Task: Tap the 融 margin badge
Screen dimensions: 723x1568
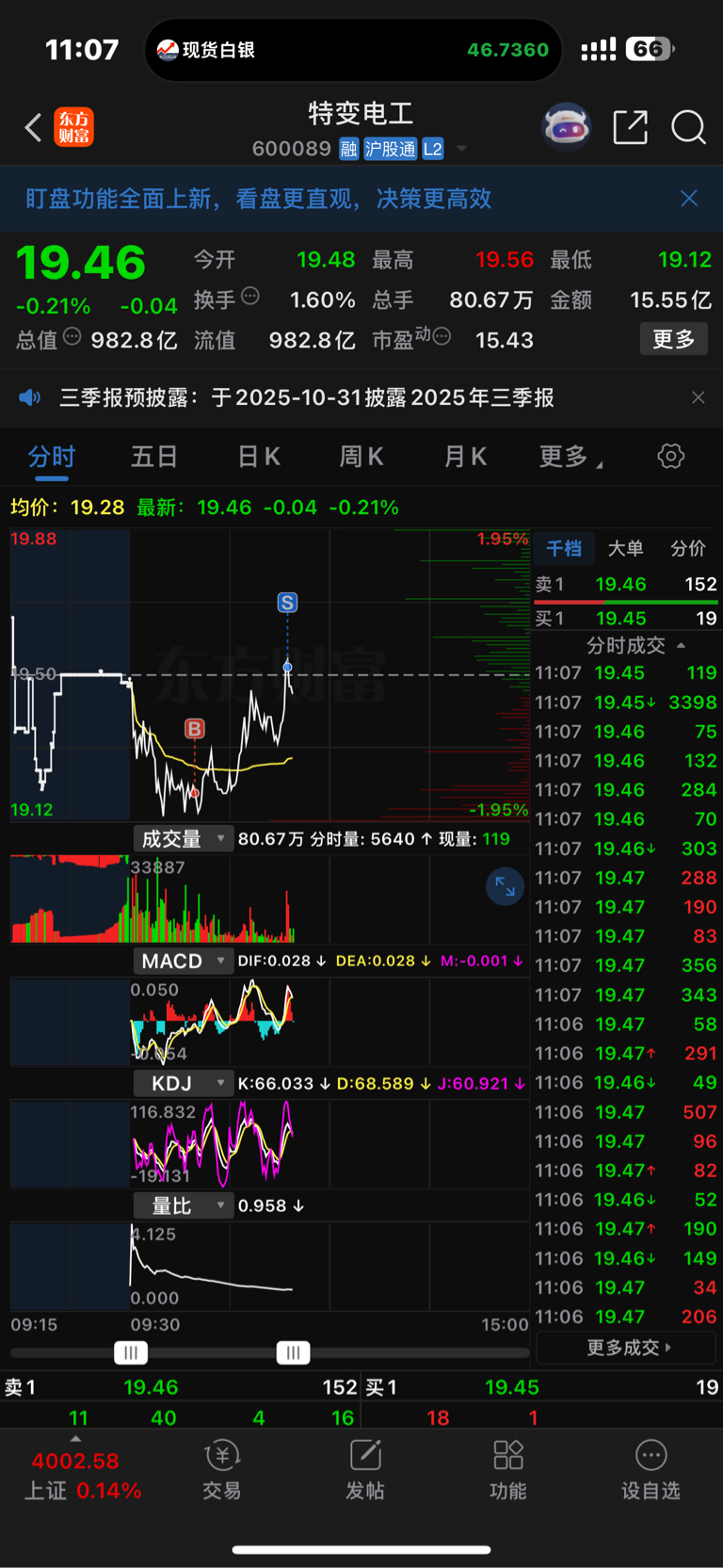Action: click(348, 149)
